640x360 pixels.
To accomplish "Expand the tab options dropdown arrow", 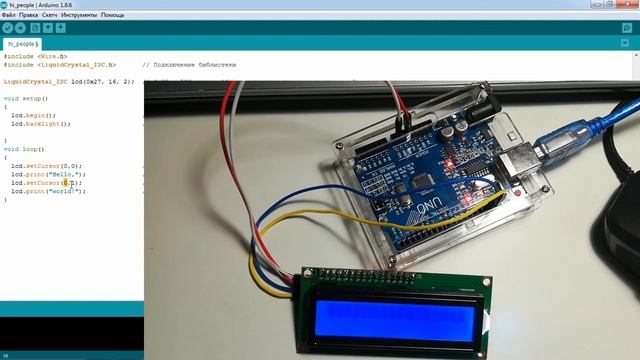I will pos(624,43).
